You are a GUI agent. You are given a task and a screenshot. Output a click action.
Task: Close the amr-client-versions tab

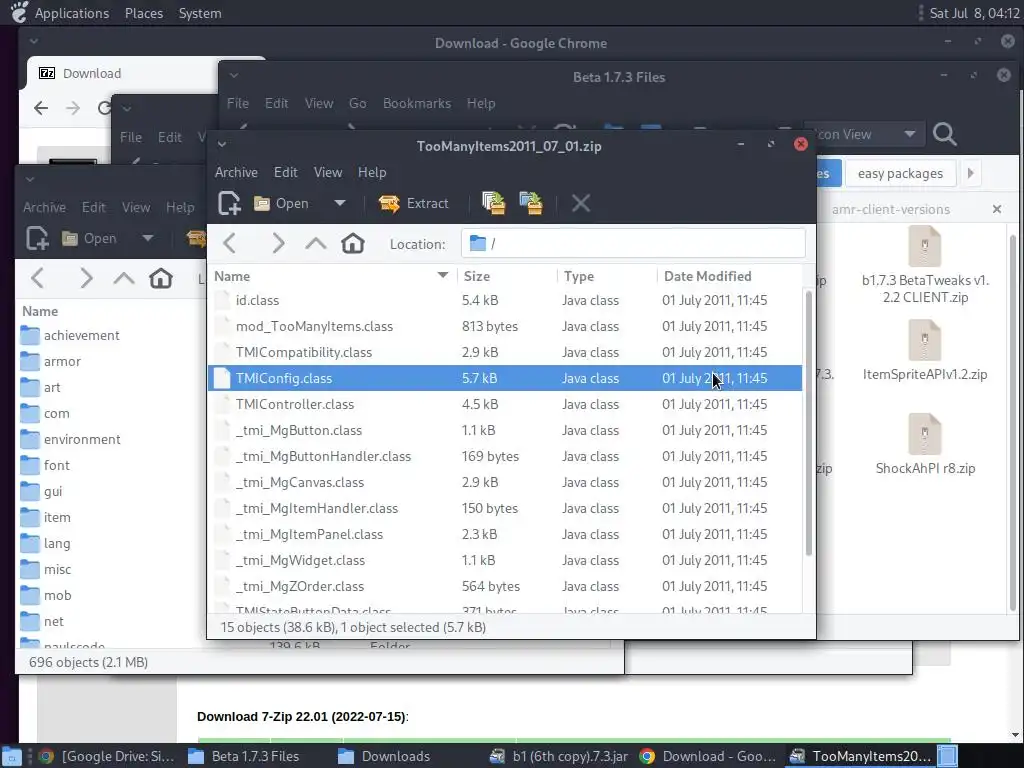pyautogui.click(x=997, y=209)
